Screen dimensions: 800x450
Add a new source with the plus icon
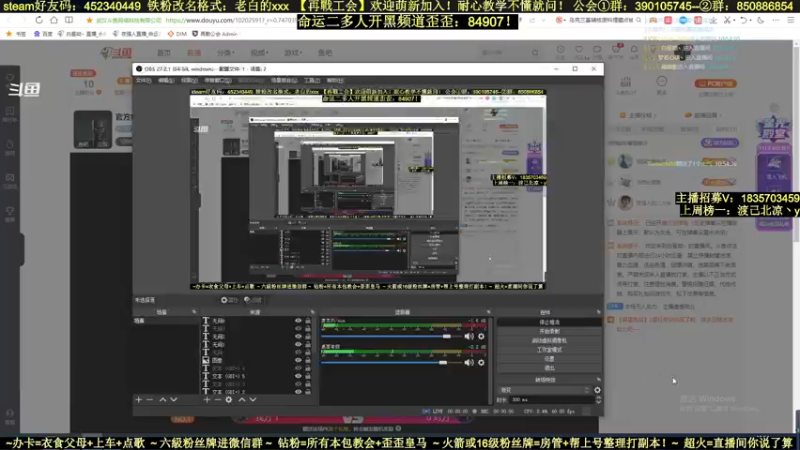pyautogui.click(x=207, y=399)
